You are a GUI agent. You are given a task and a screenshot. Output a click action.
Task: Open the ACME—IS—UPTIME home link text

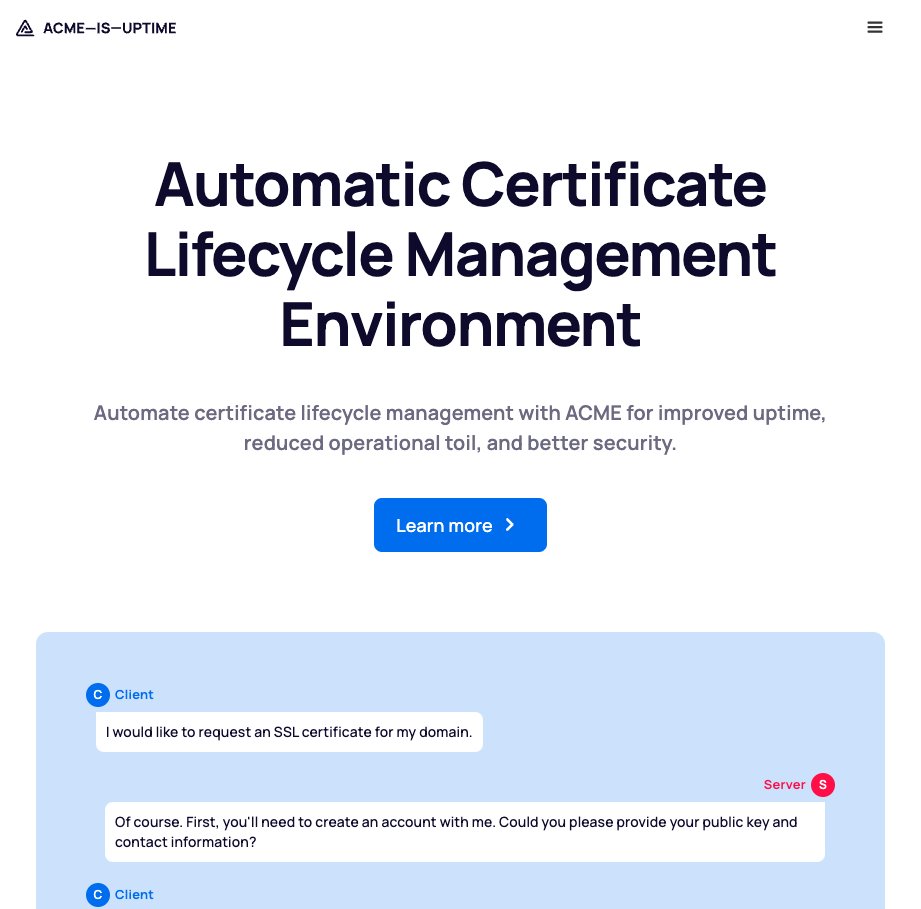coord(110,28)
